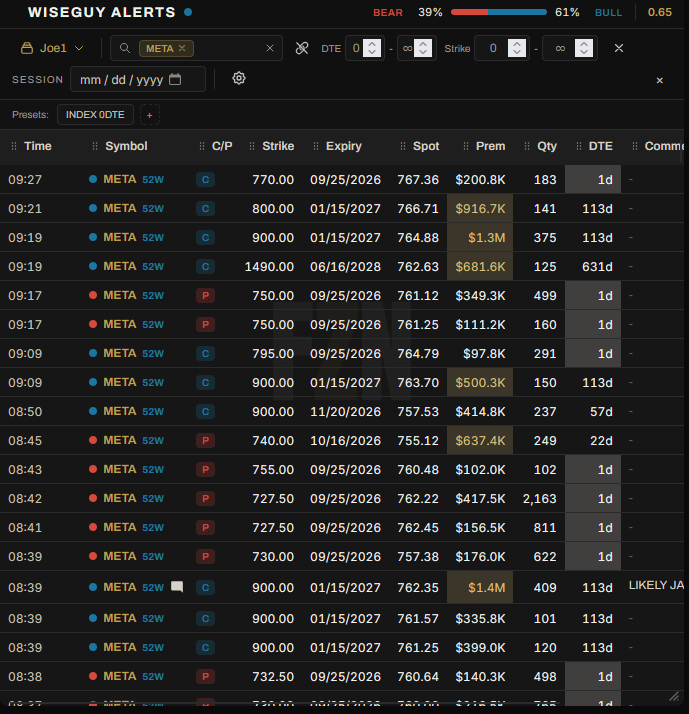Sort by Qty column header
689x714 pixels.
click(547, 146)
